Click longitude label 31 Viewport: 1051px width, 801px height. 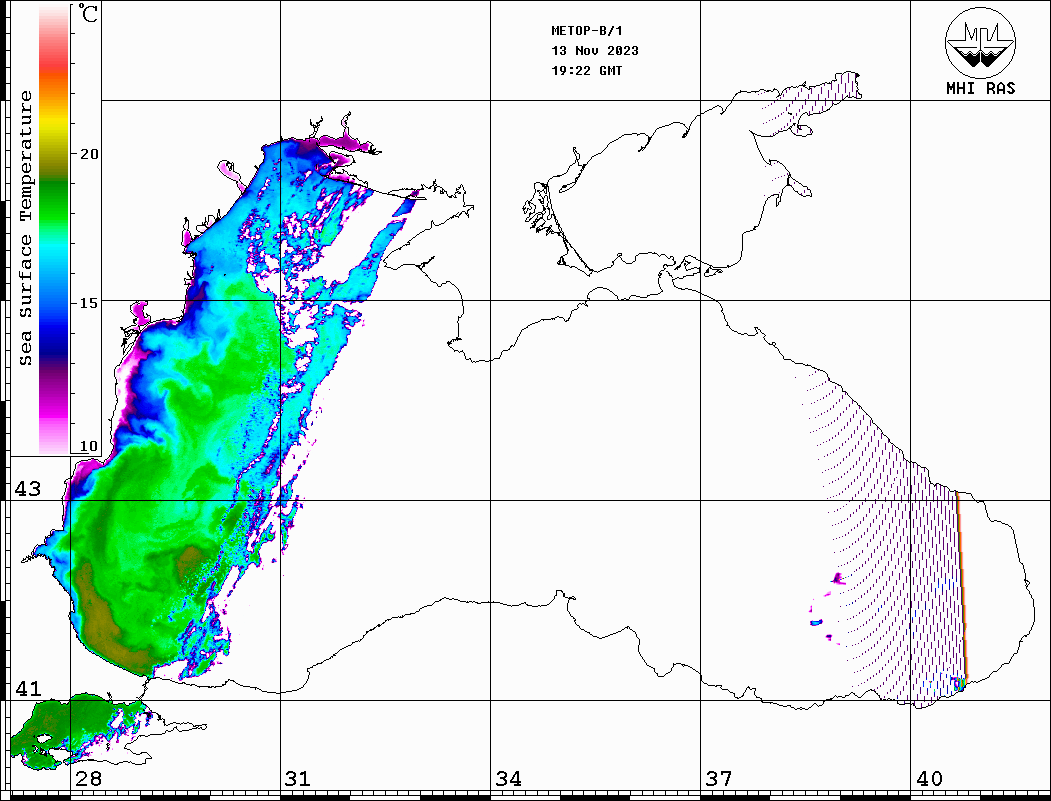tap(298, 779)
